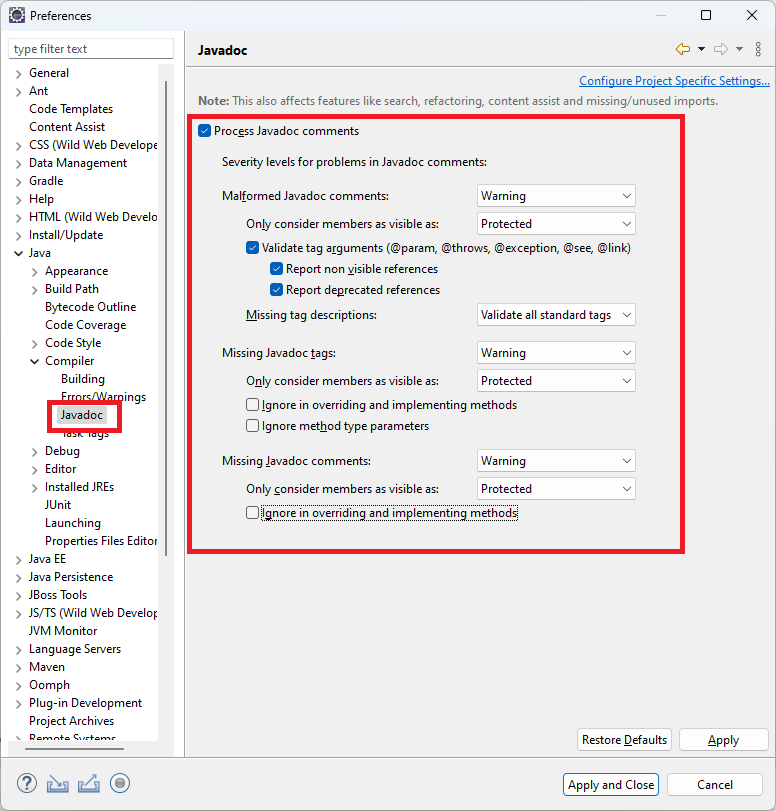The width and height of the screenshot is (776, 811).
Task: Expand the Maven tree node
Action: coord(17,667)
